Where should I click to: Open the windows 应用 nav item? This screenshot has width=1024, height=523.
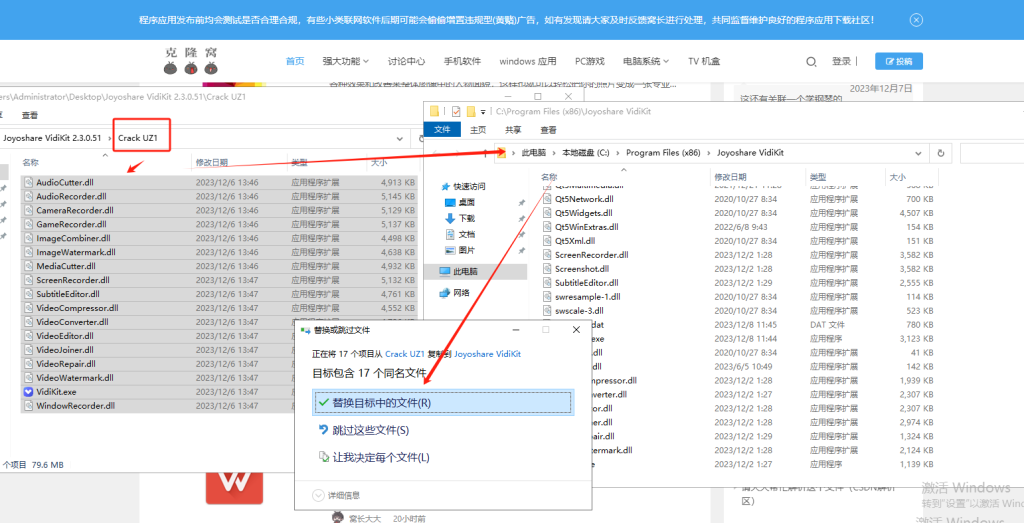click(528, 61)
